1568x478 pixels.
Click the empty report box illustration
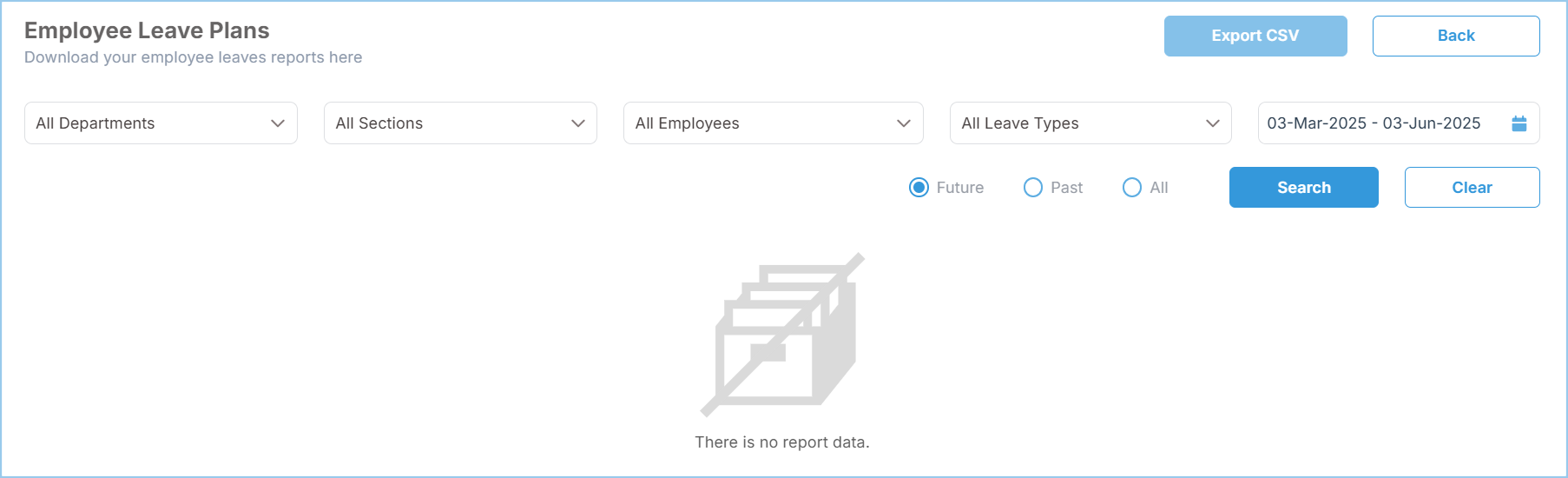[782, 335]
